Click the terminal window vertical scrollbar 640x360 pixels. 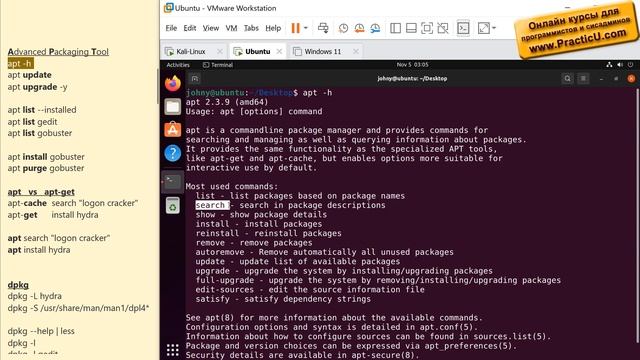637,216
